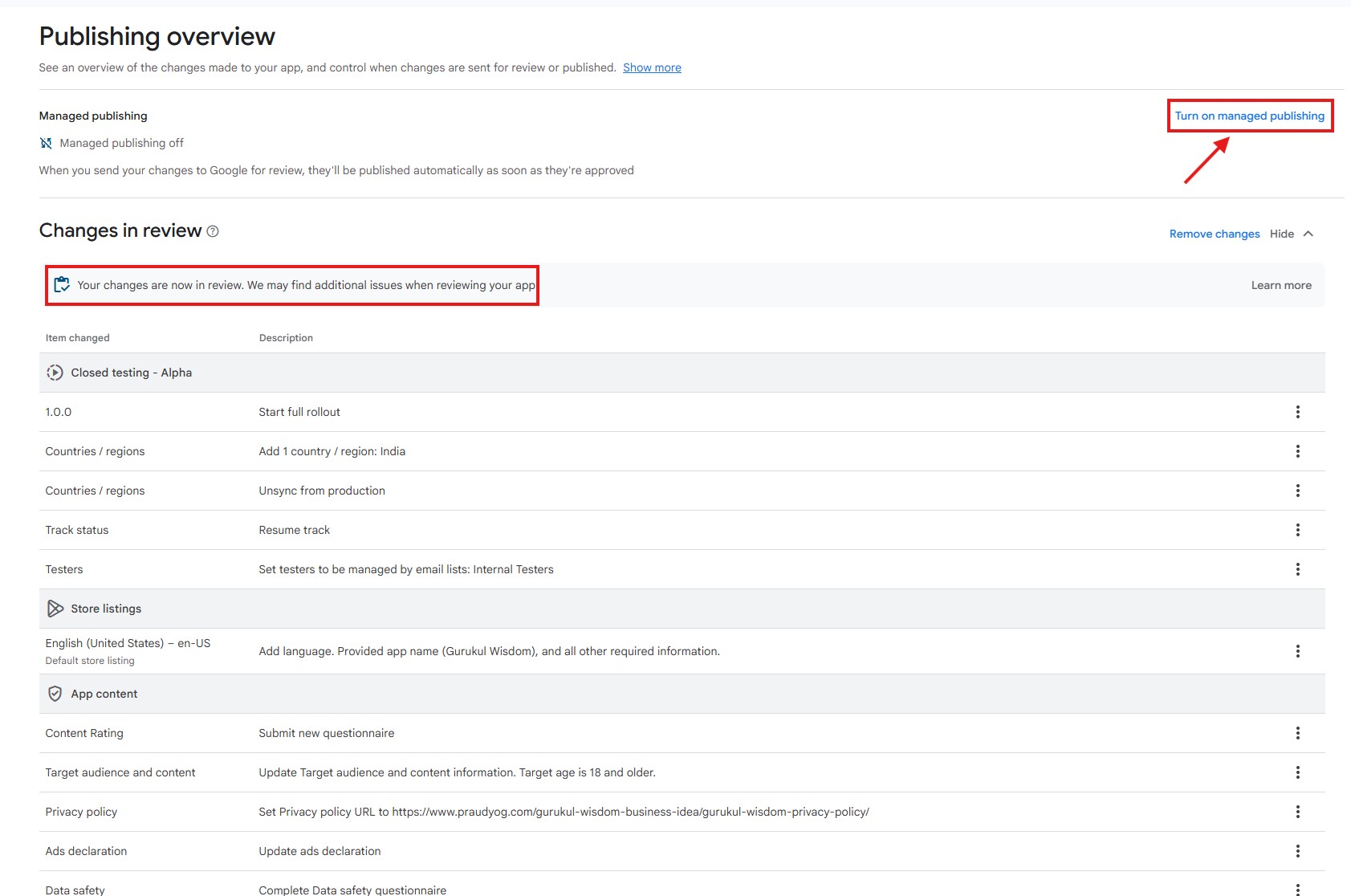Click the chevron arrow next to Hide
The width and height of the screenshot is (1351, 896).
[x=1308, y=234]
